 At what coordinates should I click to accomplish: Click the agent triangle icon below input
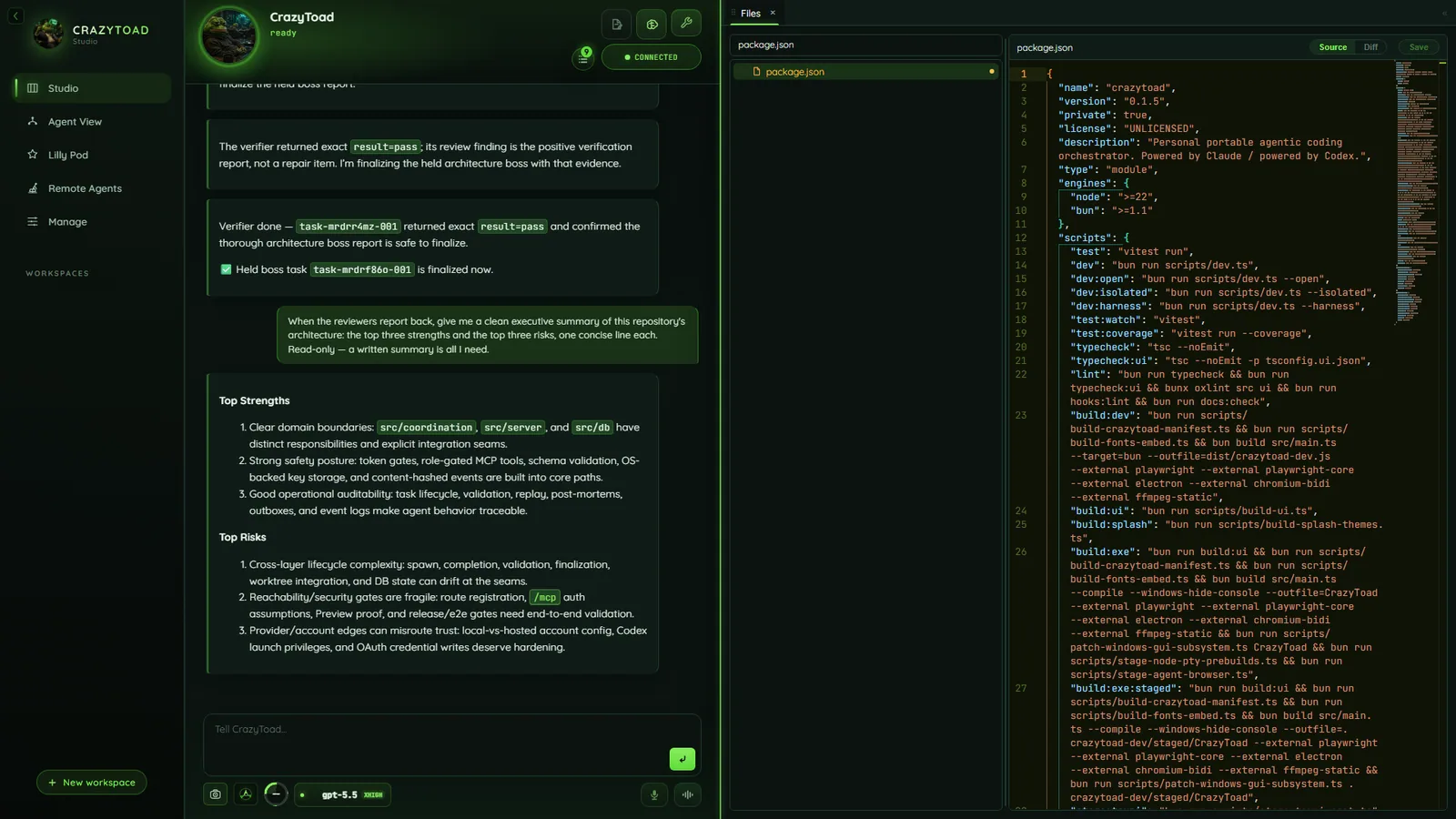pos(246,794)
